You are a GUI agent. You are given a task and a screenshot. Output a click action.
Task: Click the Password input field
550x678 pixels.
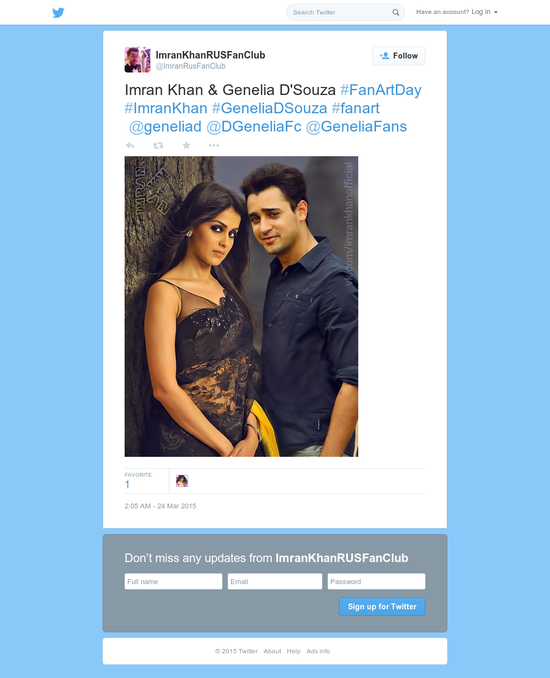(376, 582)
